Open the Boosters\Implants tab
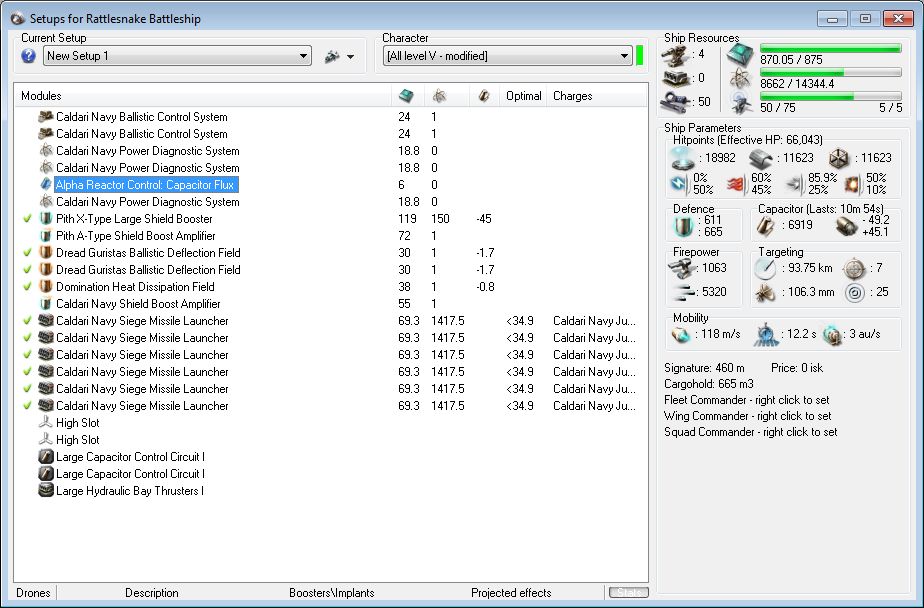This screenshot has width=924, height=608. [x=331, y=593]
